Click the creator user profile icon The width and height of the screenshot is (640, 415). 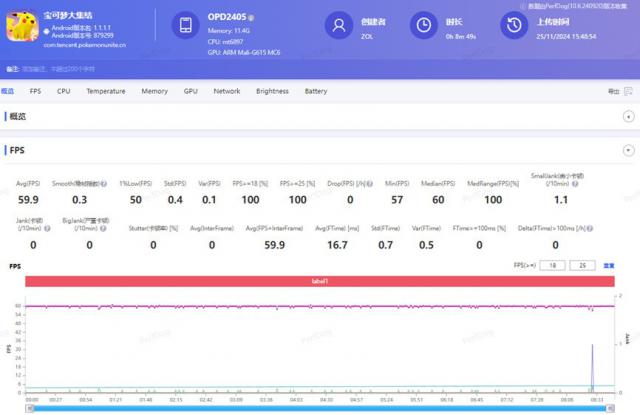pyautogui.click(x=341, y=26)
